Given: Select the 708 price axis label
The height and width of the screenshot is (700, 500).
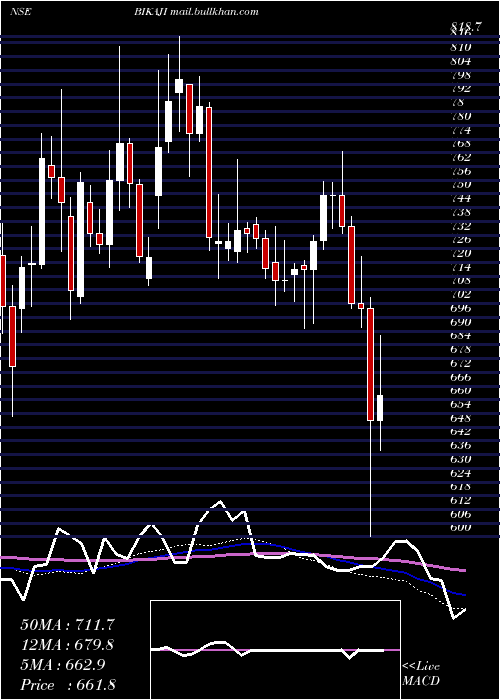Looking at the screenshot, I should point(462,280).
